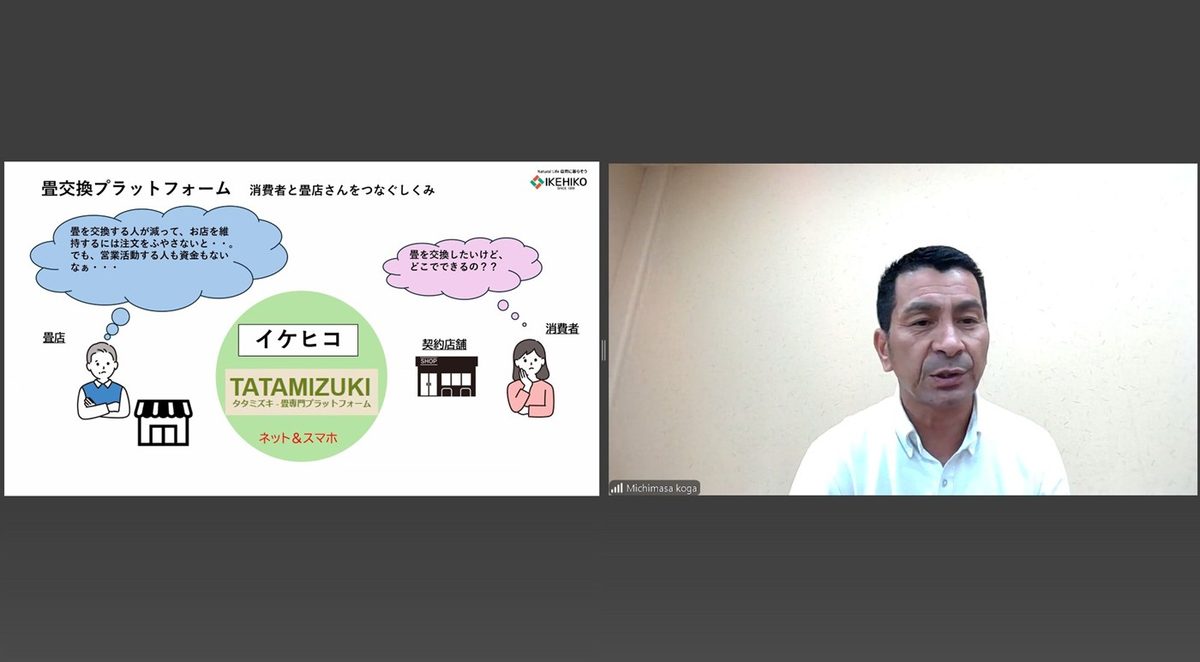Click the イケヒコ label box

(298, 340)
